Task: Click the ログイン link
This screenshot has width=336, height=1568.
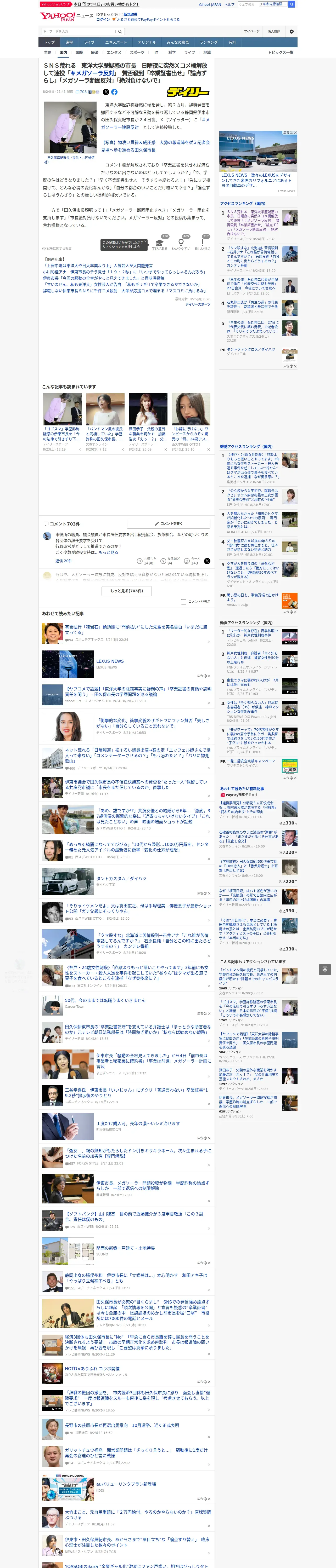Action: pyautogui.click(x=103, y=20)
